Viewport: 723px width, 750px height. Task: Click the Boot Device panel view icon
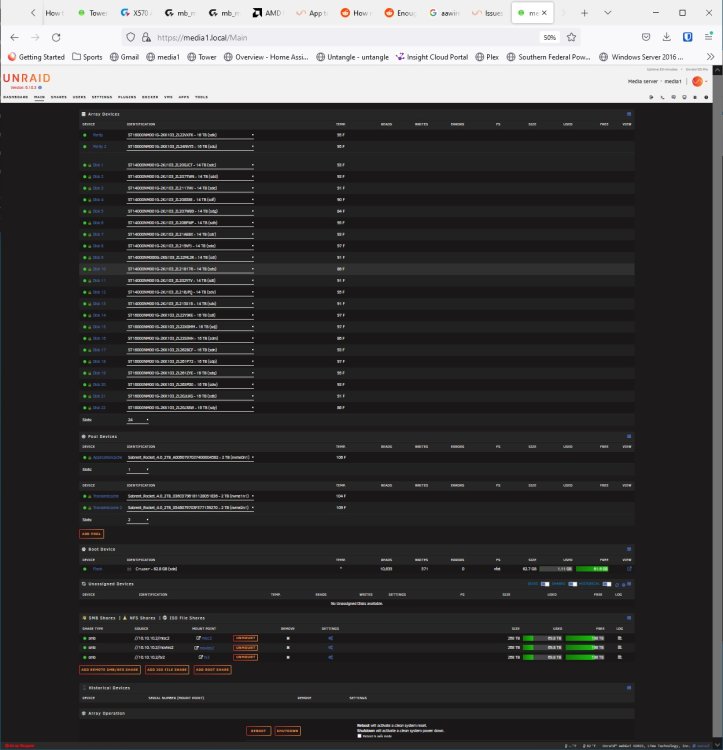pyautogui.click(x=629, y=549)
